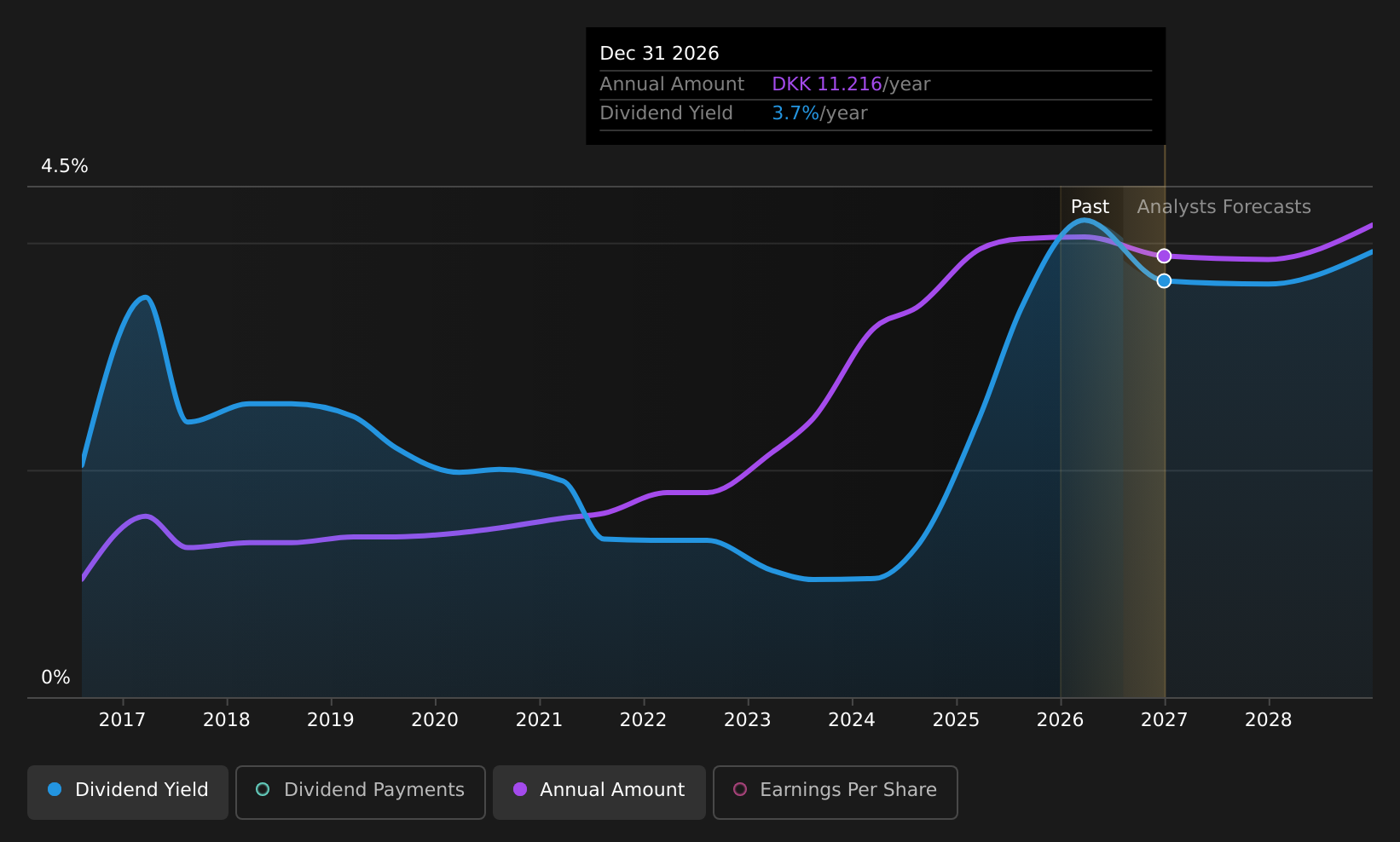
Task: Select the purple Annual Amount data point
Action: coord(1164,256)
